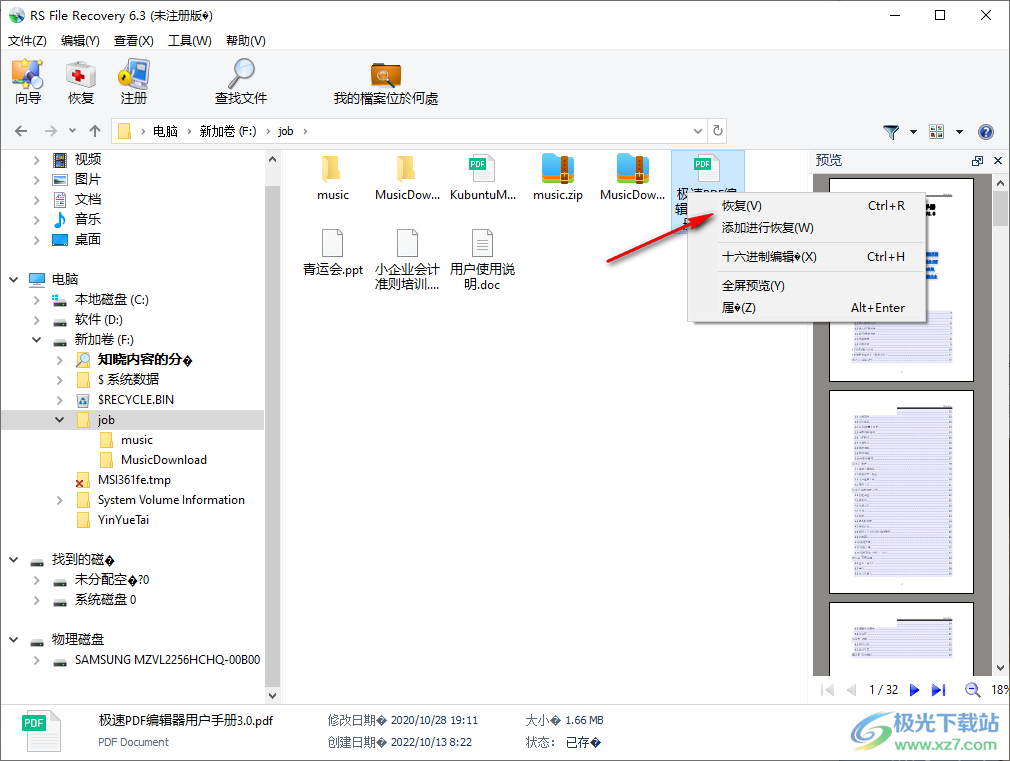Select MSI361fe.tmp in the tree
The image size is (1010, 761).
coord(134,480)
